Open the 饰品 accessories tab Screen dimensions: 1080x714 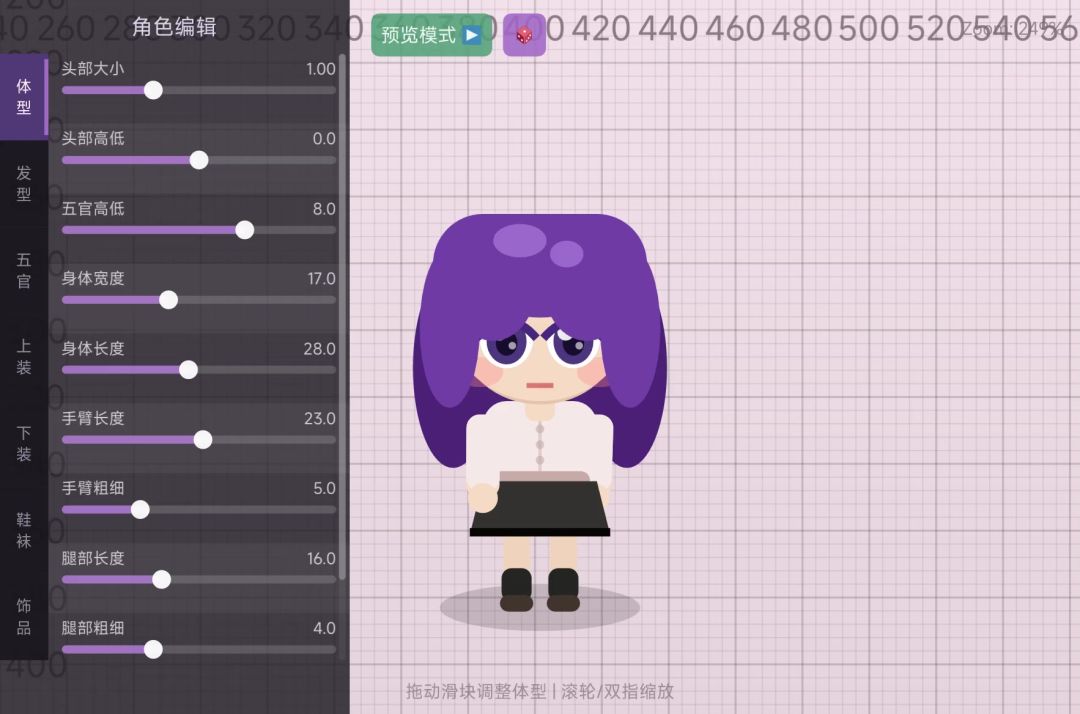click(24, 617)
